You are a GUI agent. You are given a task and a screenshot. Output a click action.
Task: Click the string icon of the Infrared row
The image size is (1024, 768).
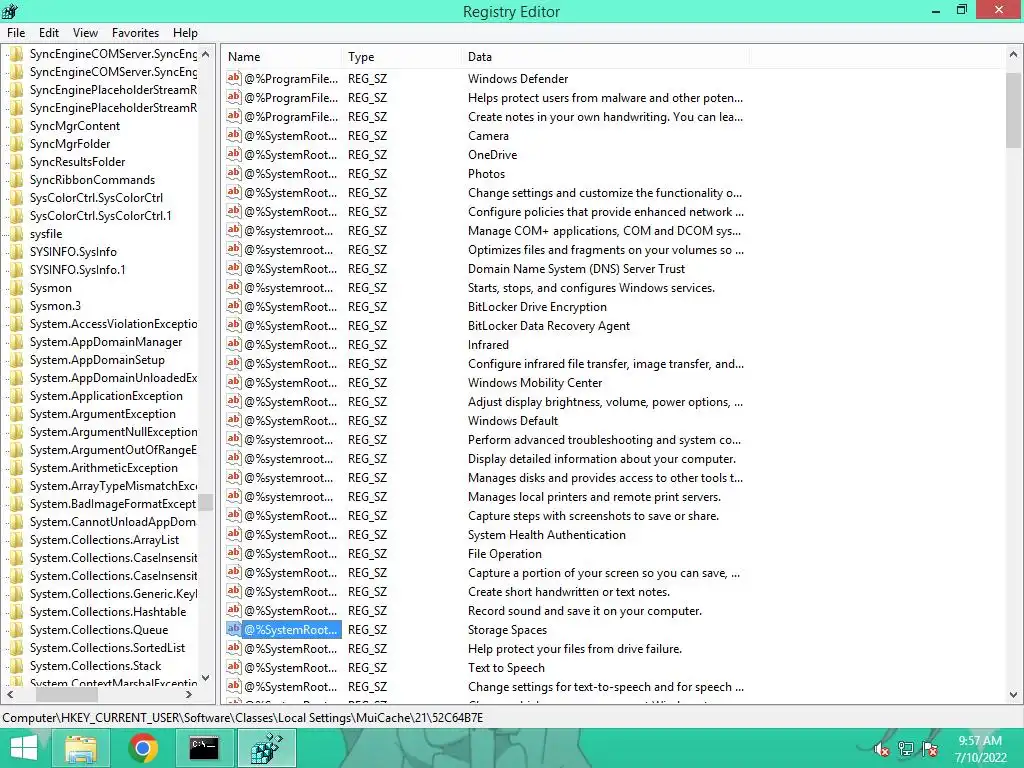[234, 344]
